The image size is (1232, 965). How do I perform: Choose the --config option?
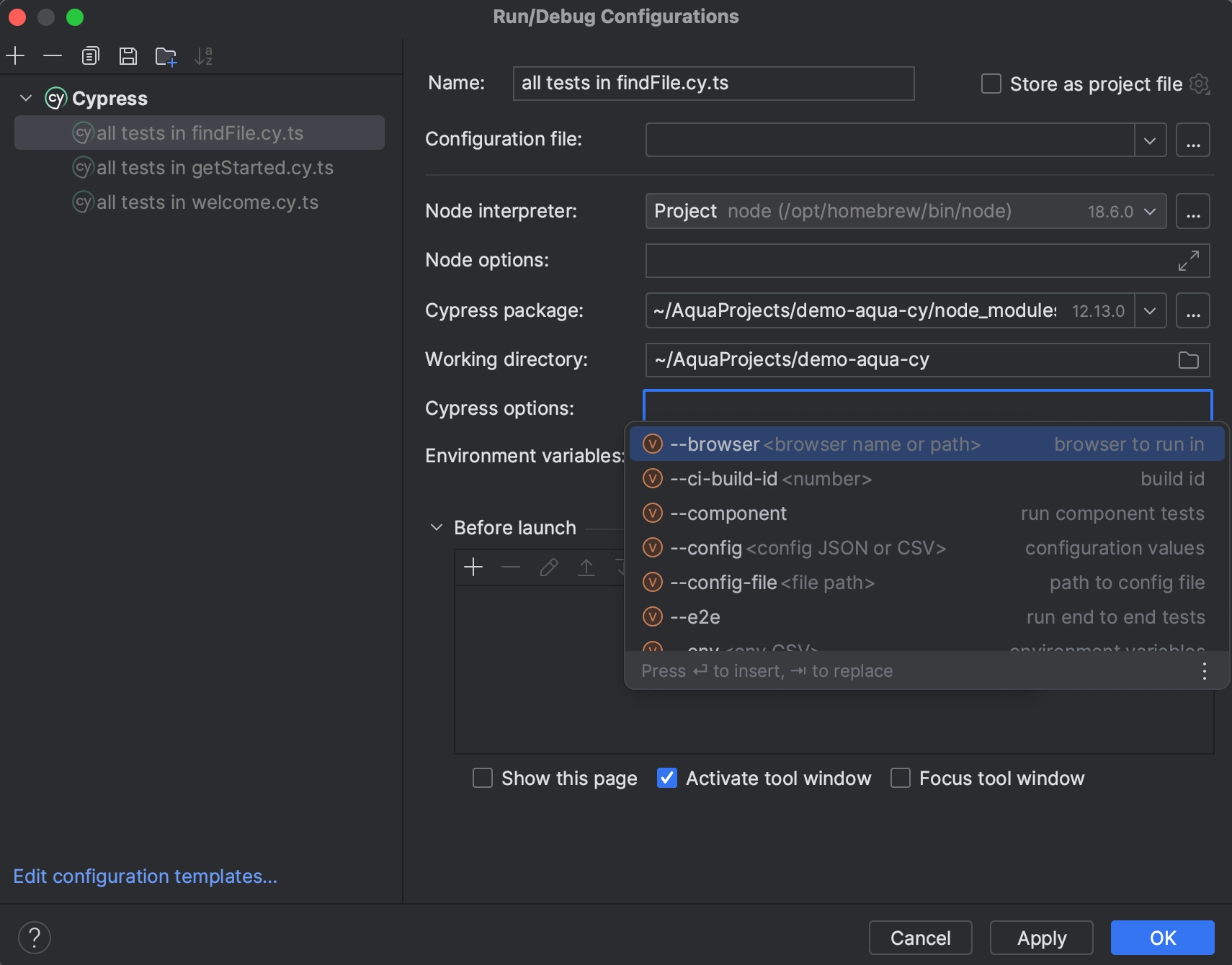tap(927, 548)
